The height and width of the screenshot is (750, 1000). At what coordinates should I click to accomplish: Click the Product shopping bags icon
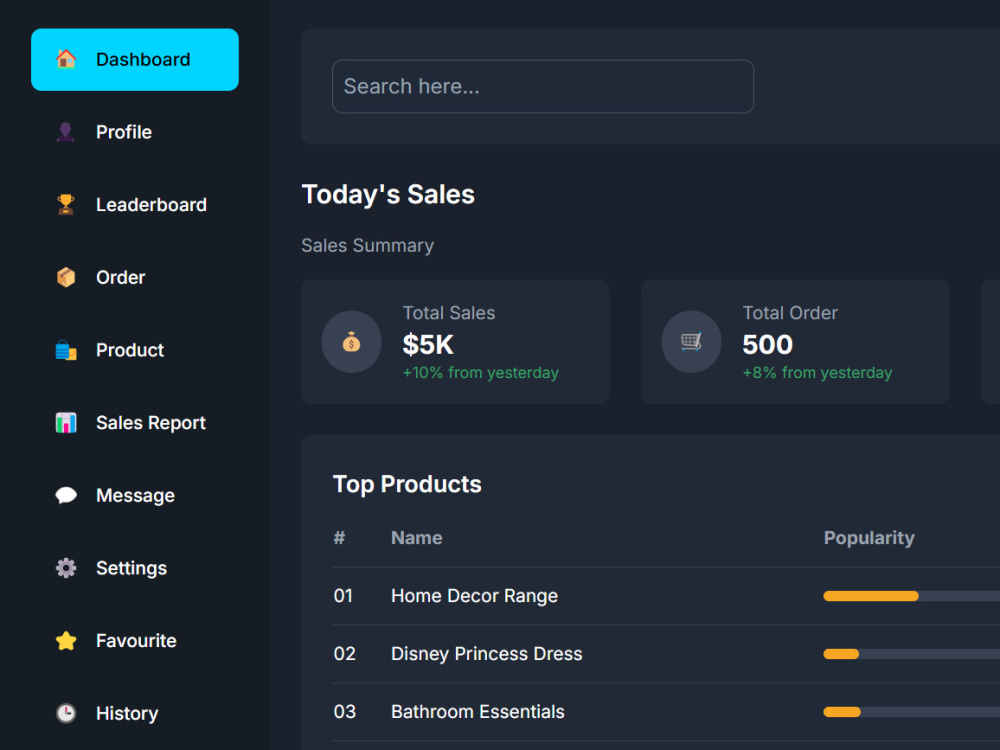pyautogui.click(x=66, y=350)
